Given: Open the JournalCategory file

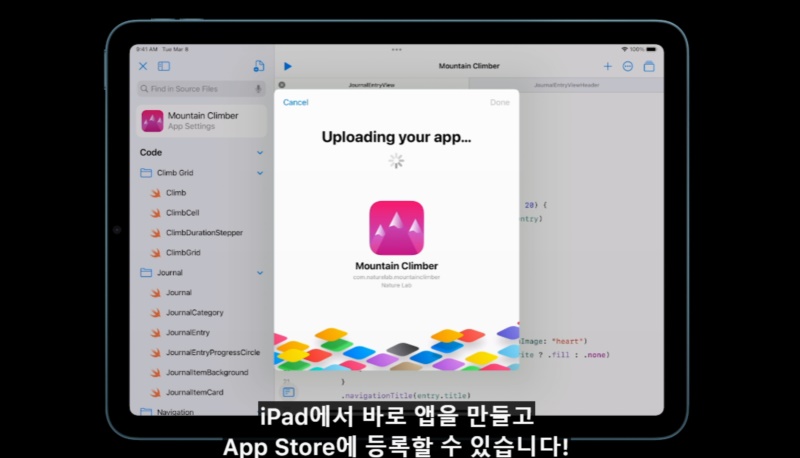Looking at the screenshot, I should tap(194, 313).
